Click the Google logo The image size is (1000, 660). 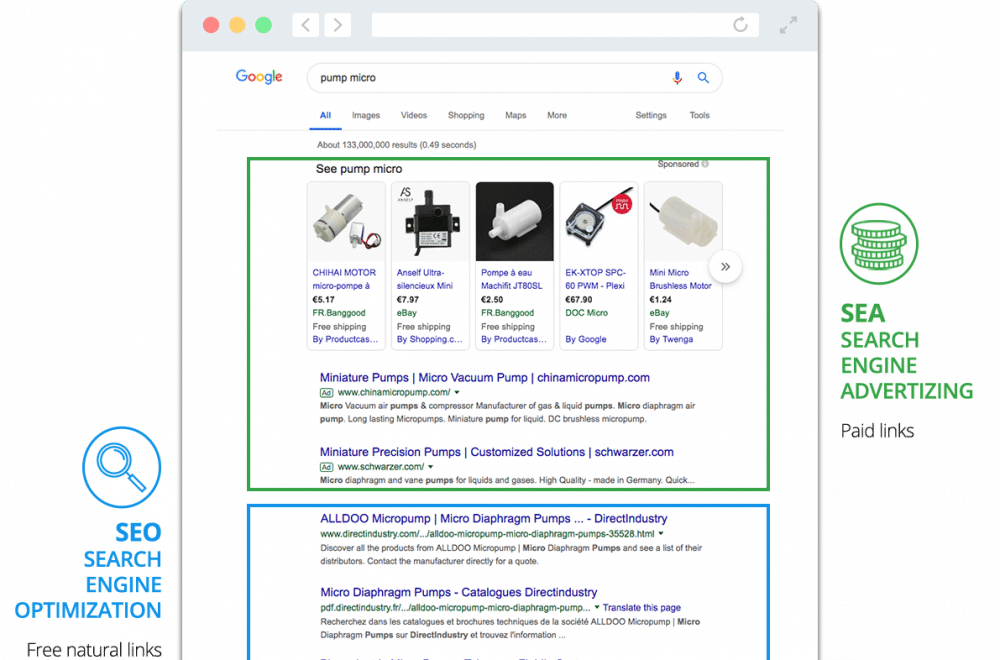click(259, 77)
